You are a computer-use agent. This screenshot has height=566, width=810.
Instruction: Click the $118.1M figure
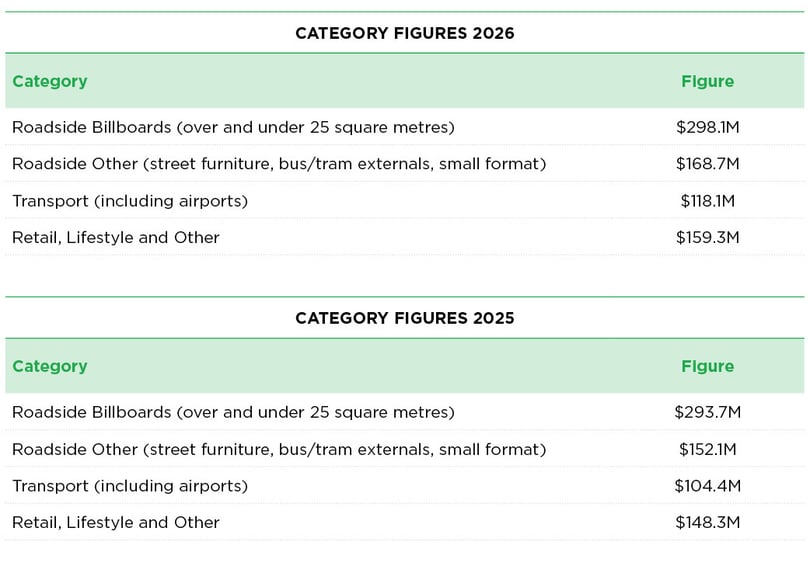708,200
